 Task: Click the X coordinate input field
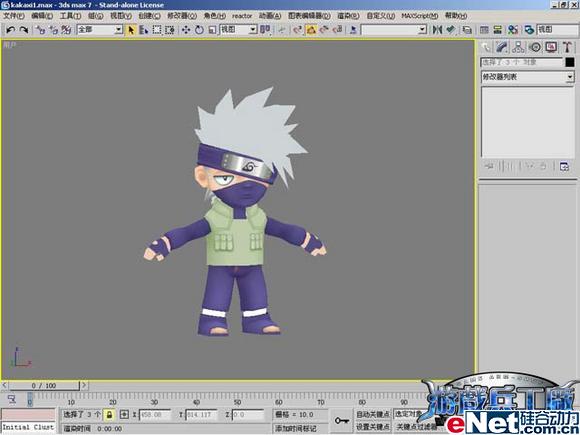(x=155, y=415)
